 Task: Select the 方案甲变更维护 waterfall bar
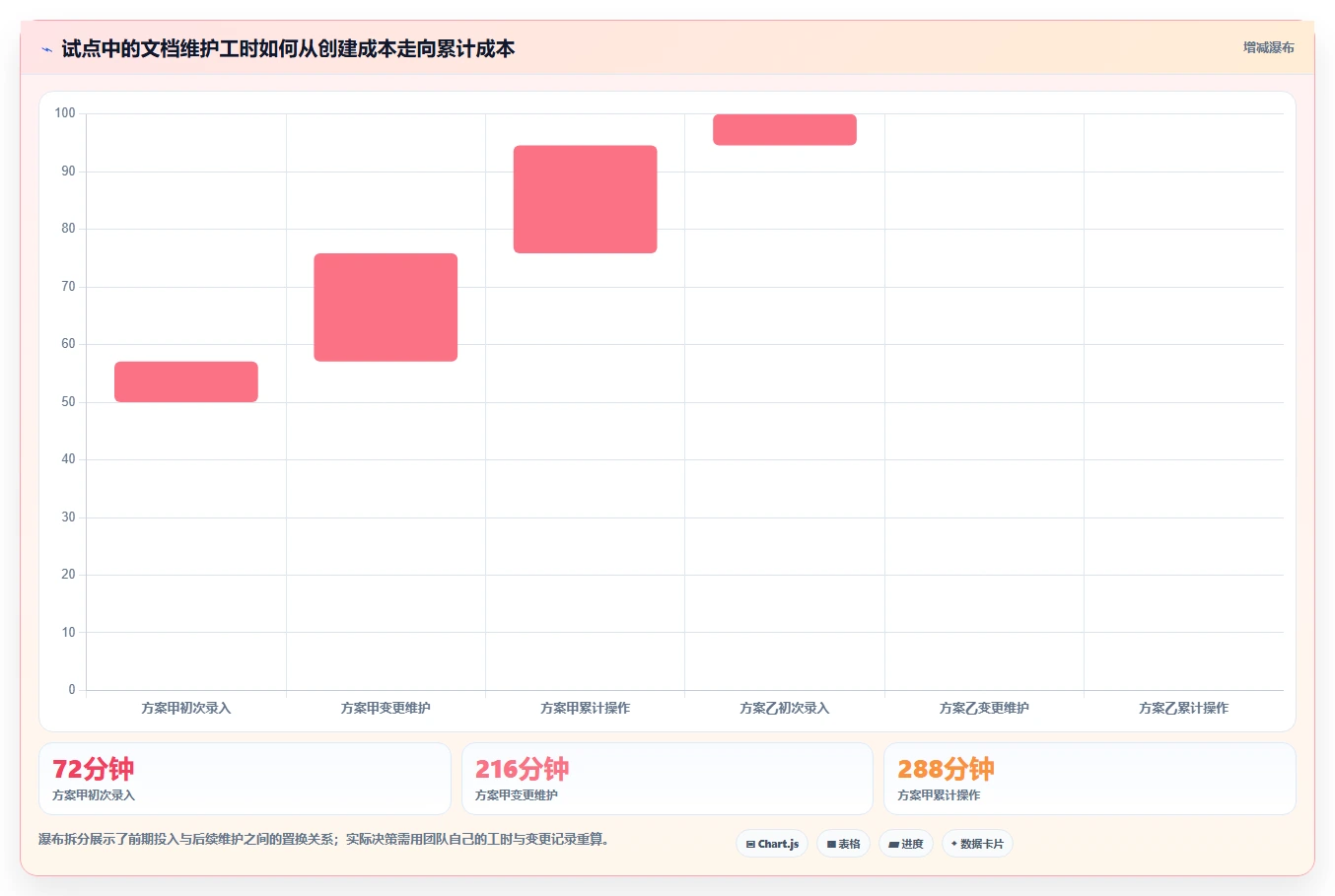(x=386, y=308)
